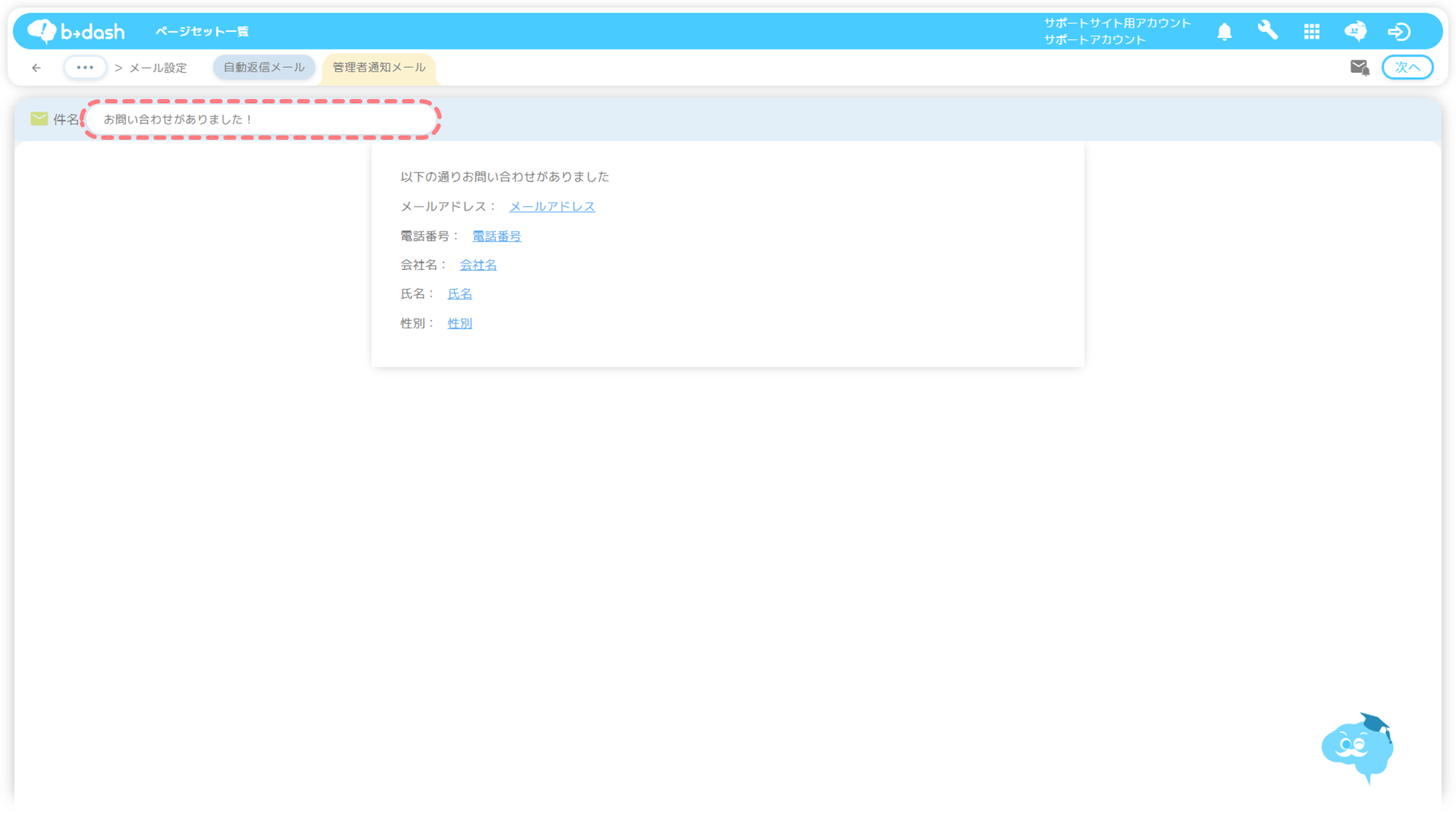
Task: Click the yellow envelope subject icon
Action: 39,119
